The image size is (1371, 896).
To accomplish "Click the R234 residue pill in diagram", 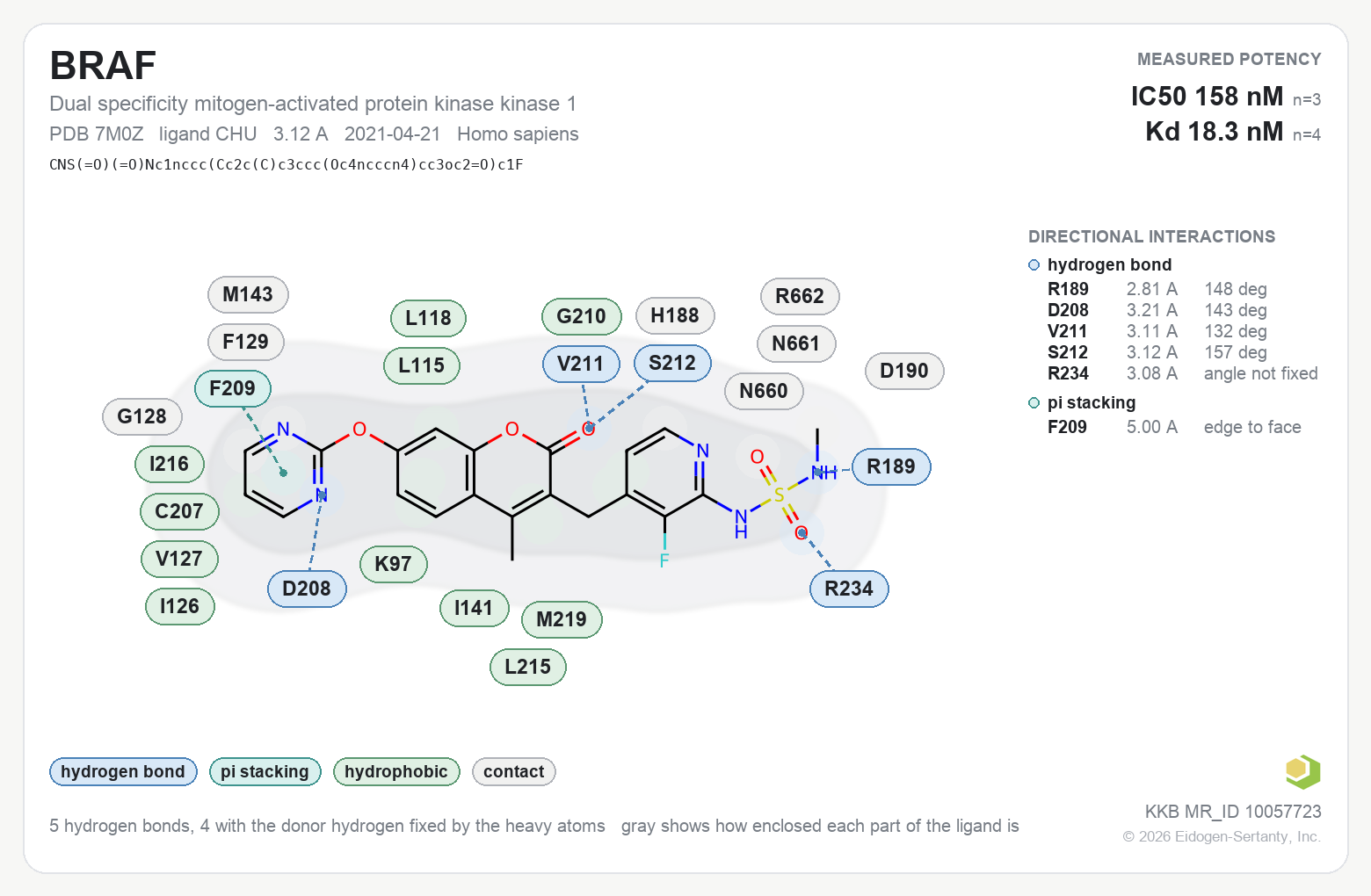I will pyautogui.click(x=849, y=589).
